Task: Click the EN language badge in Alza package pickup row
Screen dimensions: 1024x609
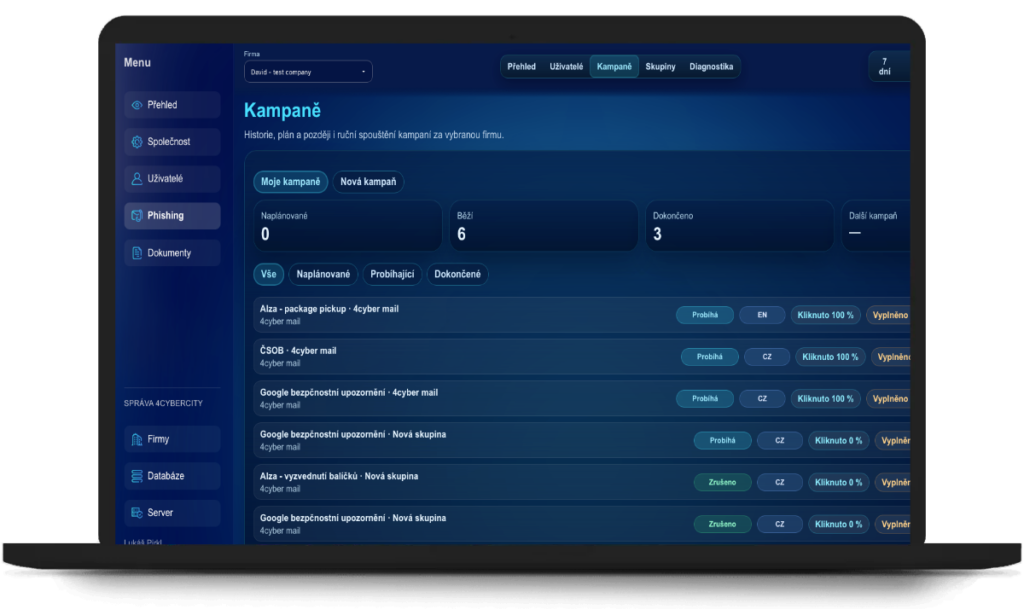Action: (x=762, y=315)
